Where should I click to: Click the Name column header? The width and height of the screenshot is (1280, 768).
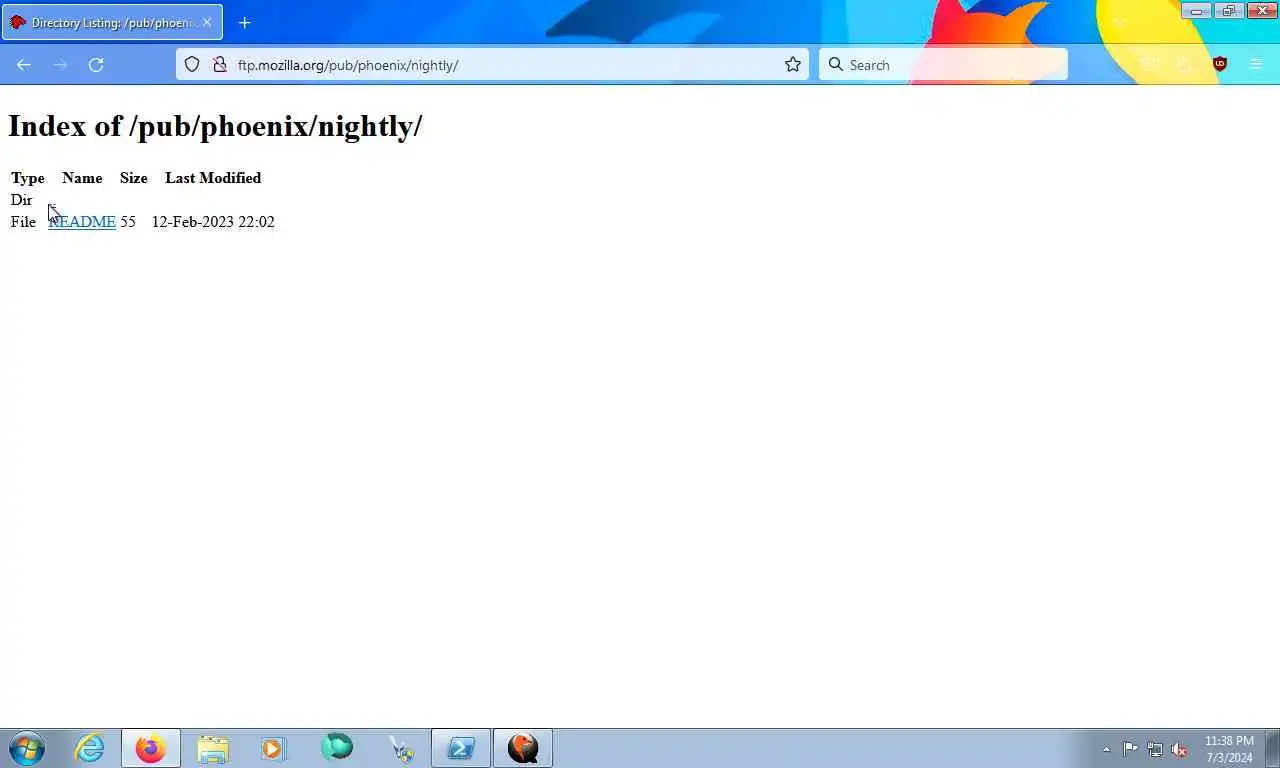click(x=82, y=178)
